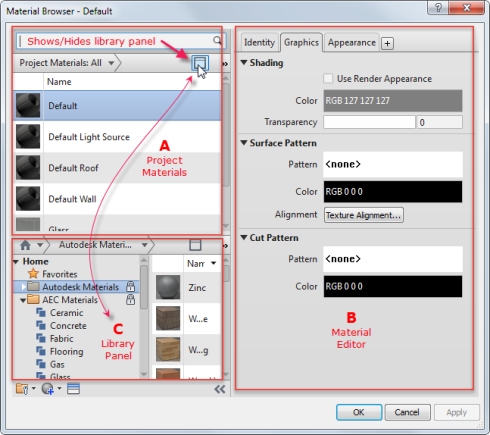Select Default Wall in project materials
The width and height of the screenshot is (490, 435).
point(117,199)
